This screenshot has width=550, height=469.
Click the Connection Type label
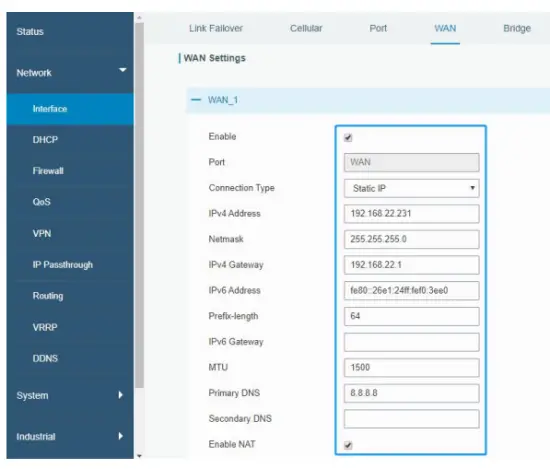[x=241, y=188]
